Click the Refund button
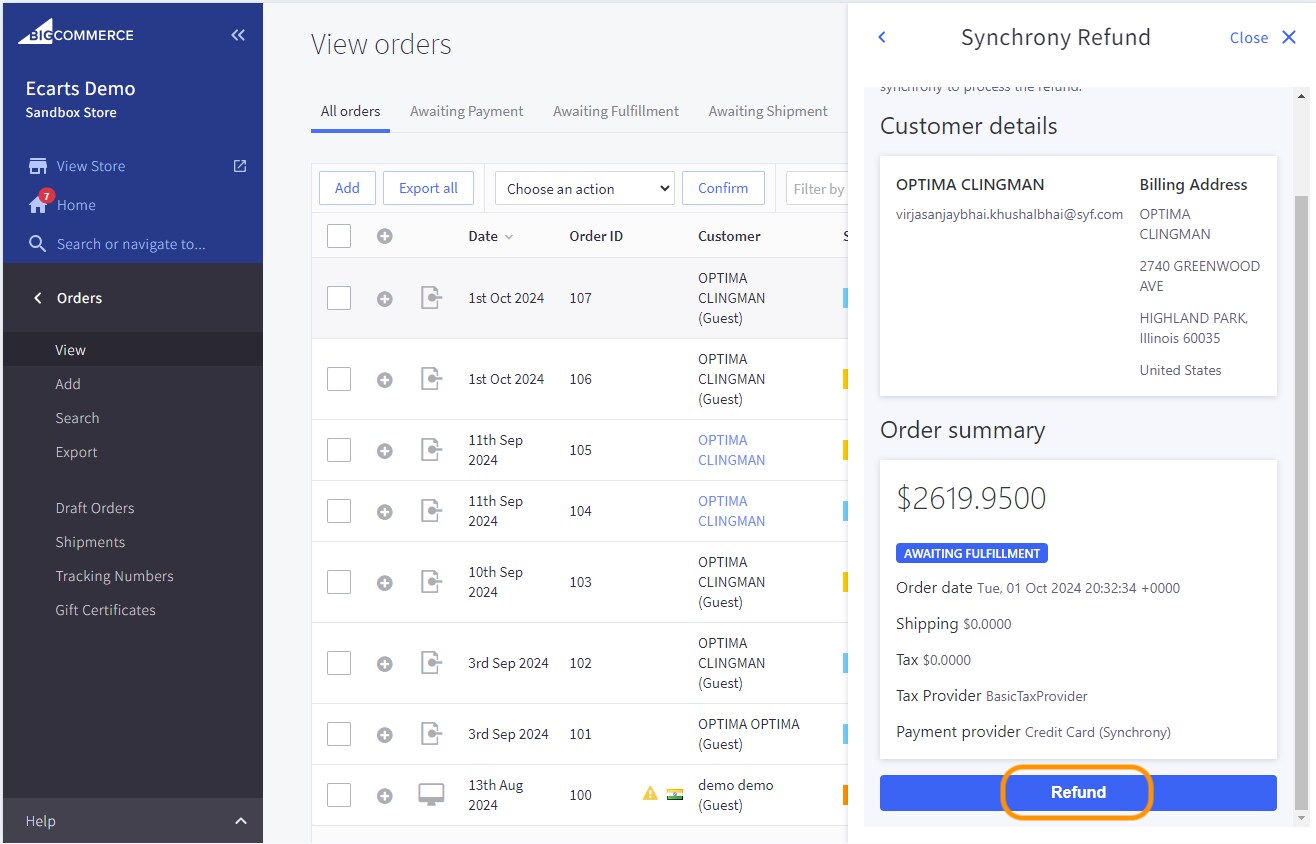The width and height of the screenshot is (1316, 844). [1077, 792]
